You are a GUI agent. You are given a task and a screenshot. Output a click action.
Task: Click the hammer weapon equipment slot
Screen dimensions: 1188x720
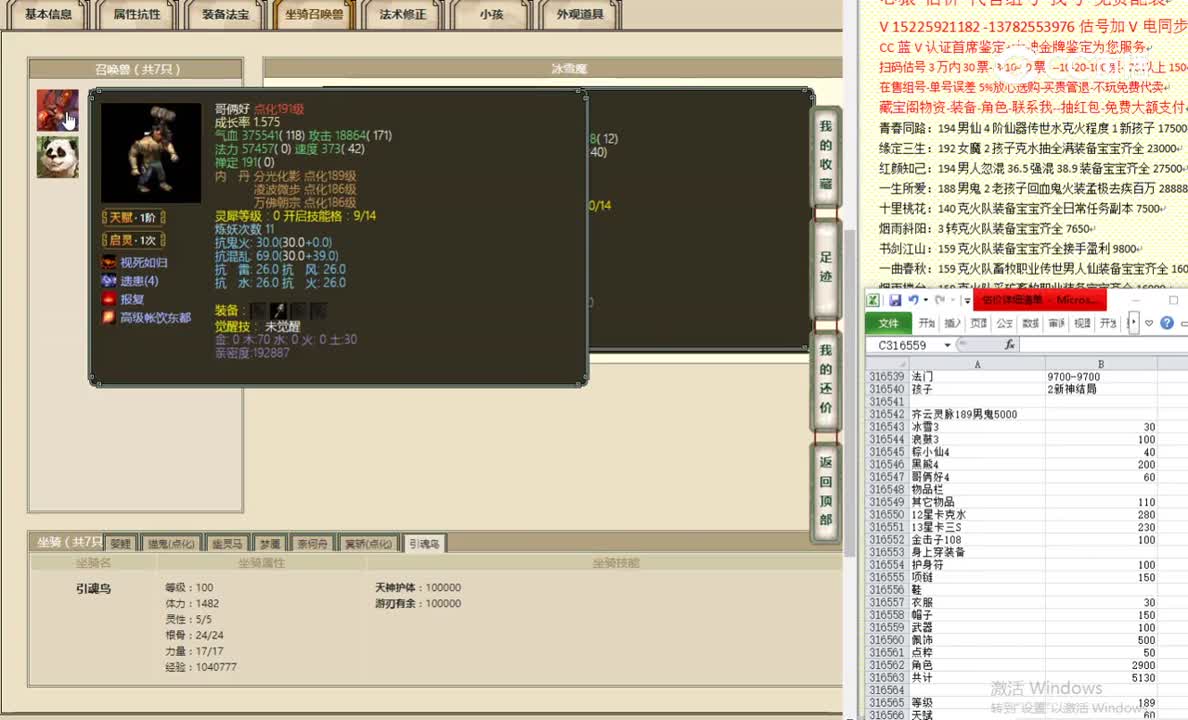point(279,310)
